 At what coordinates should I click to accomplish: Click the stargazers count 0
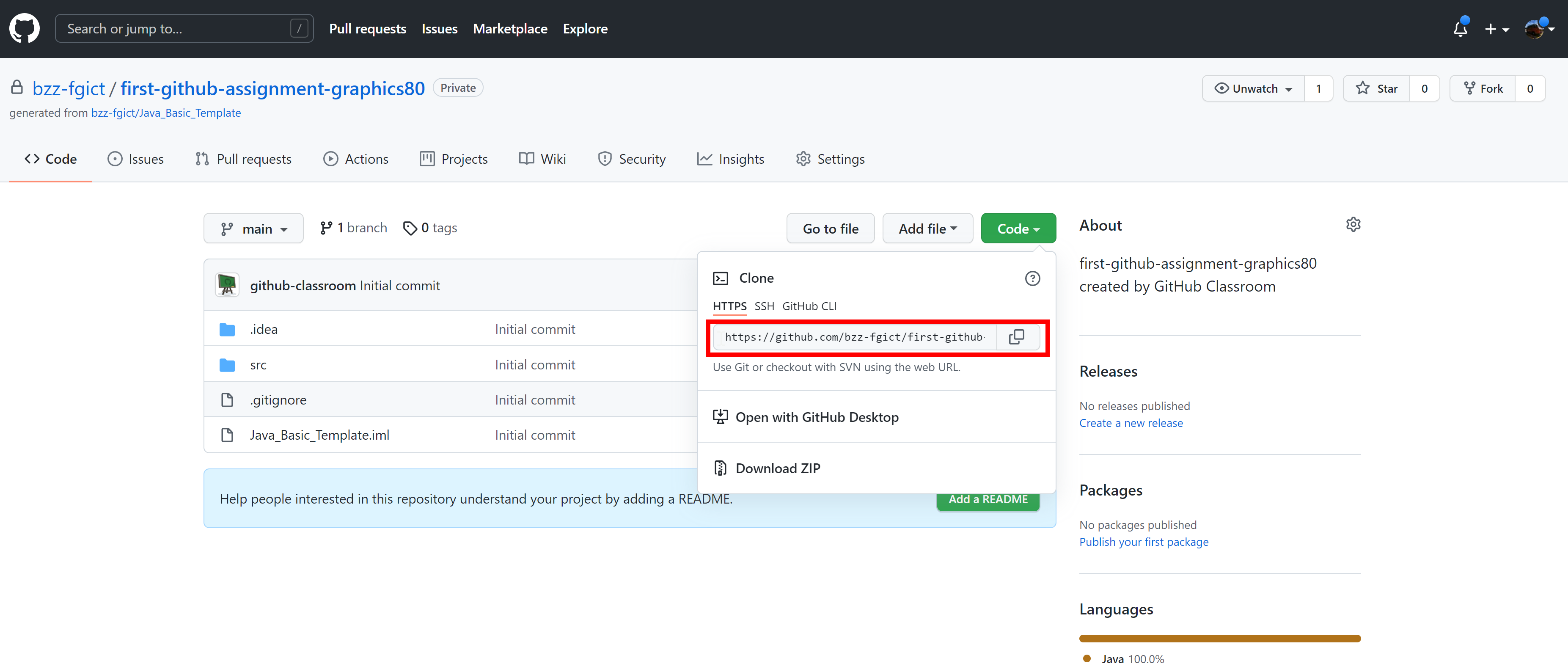pyautogui.click(x=1424, y=88)
